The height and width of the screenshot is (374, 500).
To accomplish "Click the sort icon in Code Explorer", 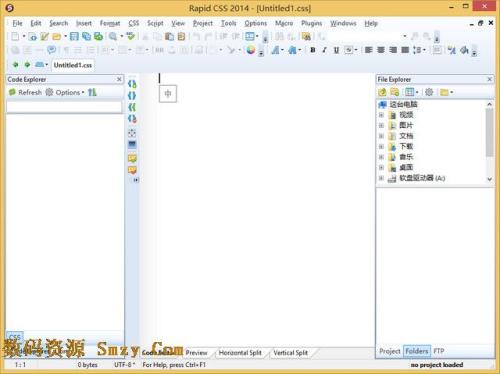I will tap(92, 92).
